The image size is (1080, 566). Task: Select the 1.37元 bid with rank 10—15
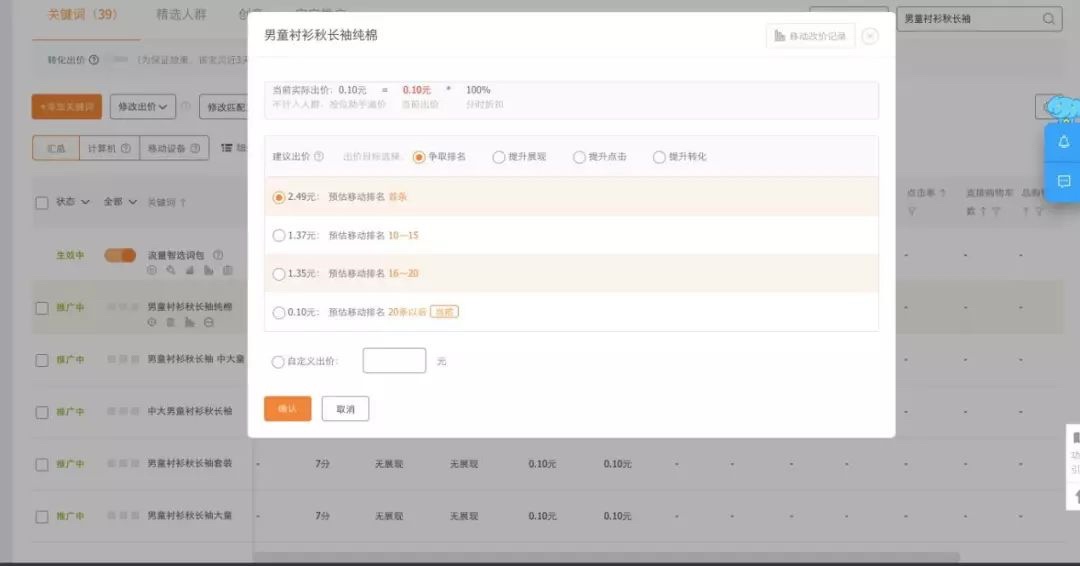coord(278,235)
